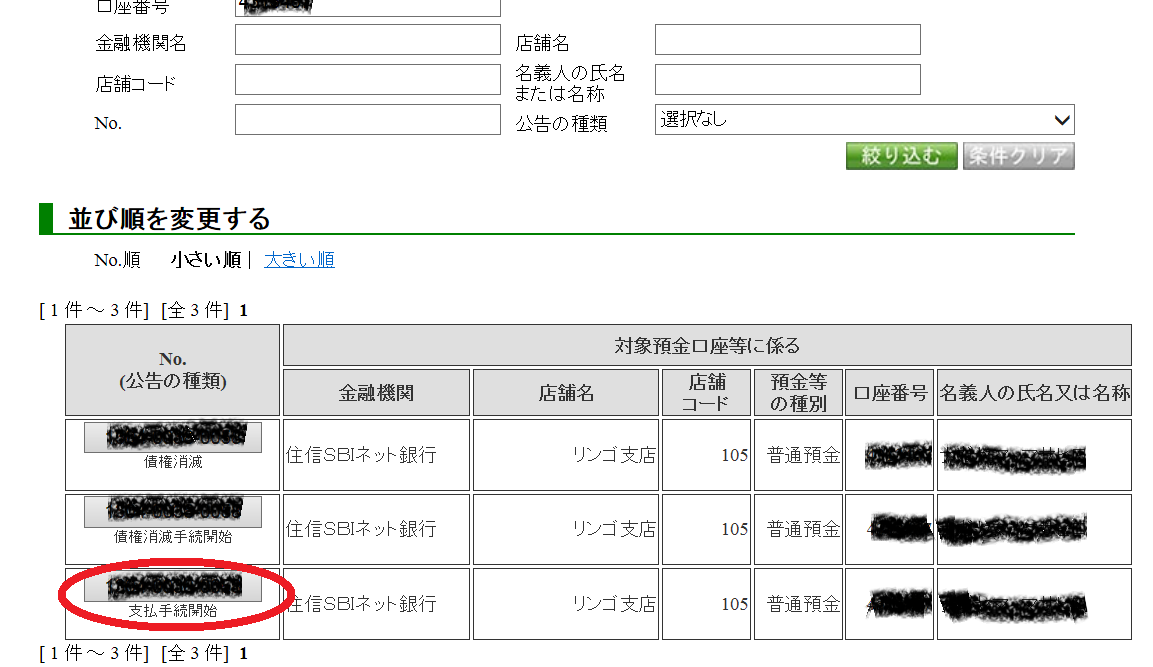Click the green 絞り込む button
Viewport: 1153px width, 667px height.
(x=900, y=156)
